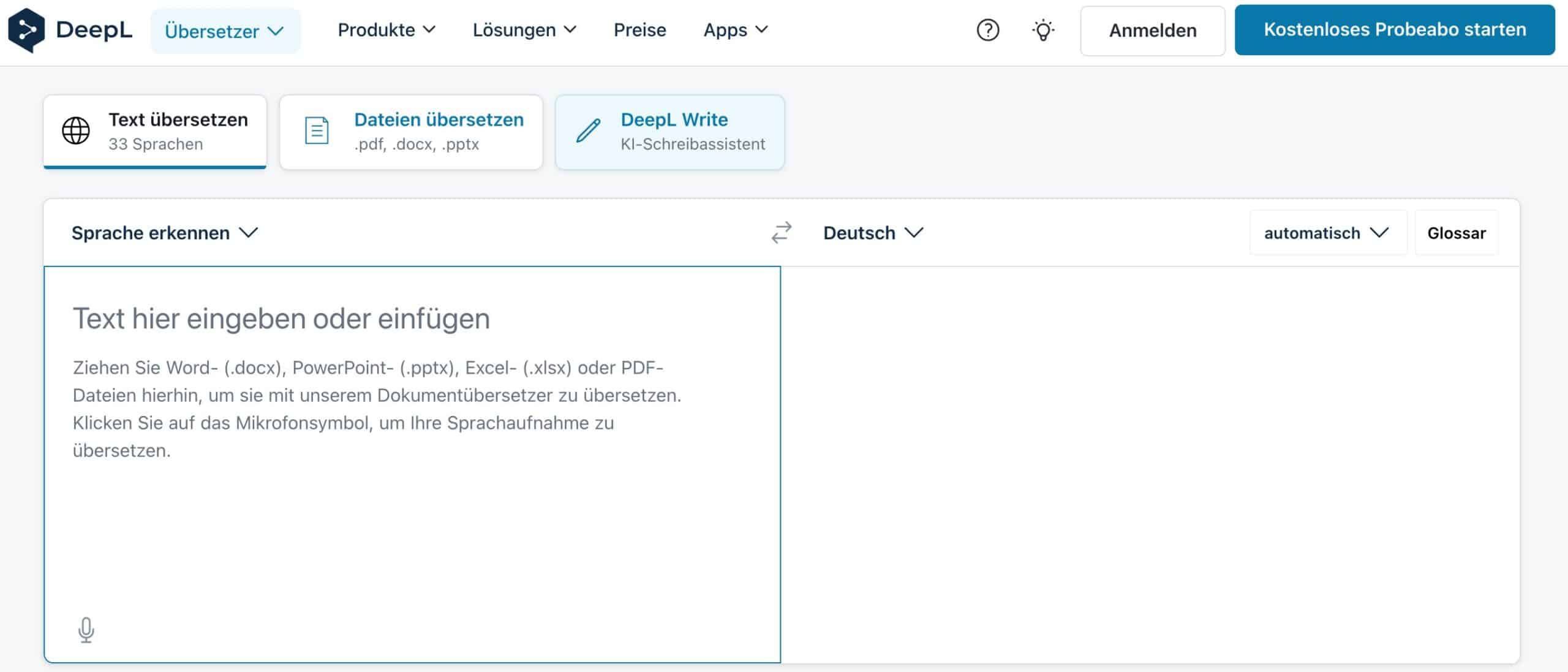Open the Übersetzer dropdown
This screenshot has width=1568, height=672.
click(225, 31)
